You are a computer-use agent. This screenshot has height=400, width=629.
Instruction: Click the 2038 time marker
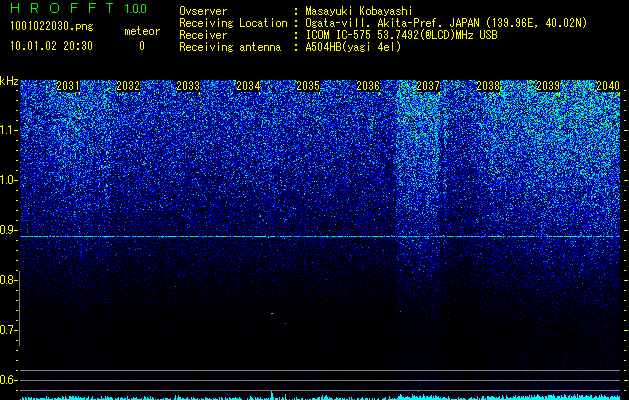[488, 86]
